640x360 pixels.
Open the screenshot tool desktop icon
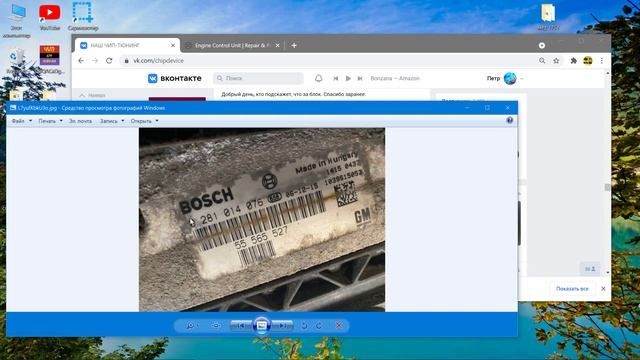click(83, 17)
